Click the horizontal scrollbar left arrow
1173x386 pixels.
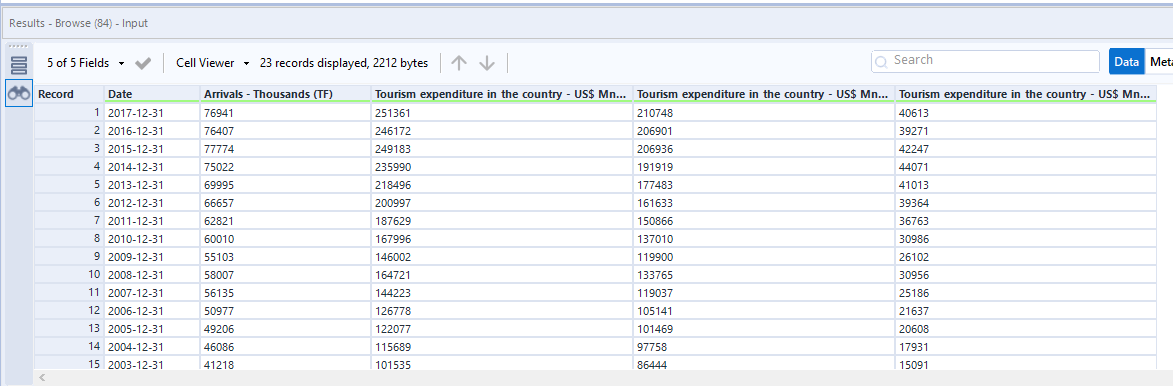coord(42,378)
